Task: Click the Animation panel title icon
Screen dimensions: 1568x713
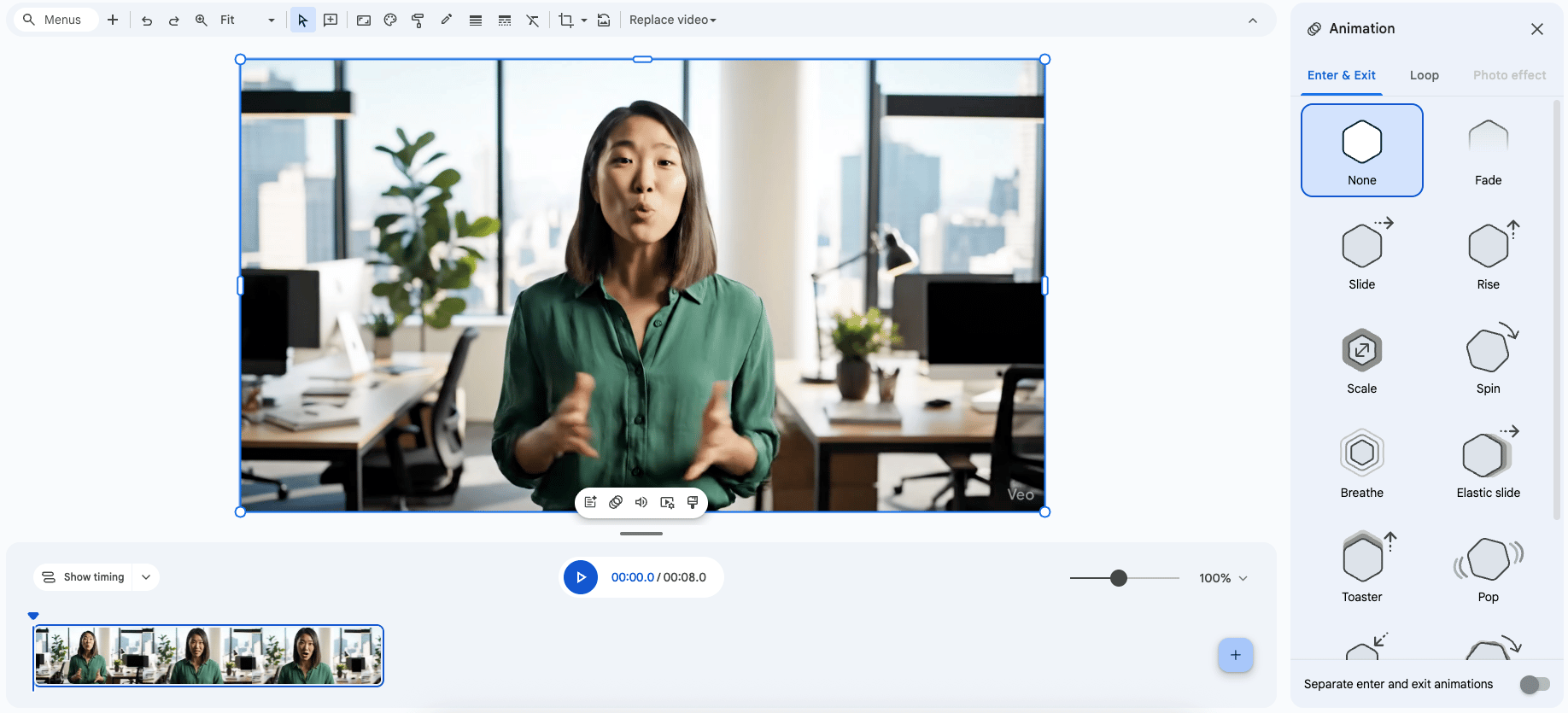Action: tap(1314, 29)
